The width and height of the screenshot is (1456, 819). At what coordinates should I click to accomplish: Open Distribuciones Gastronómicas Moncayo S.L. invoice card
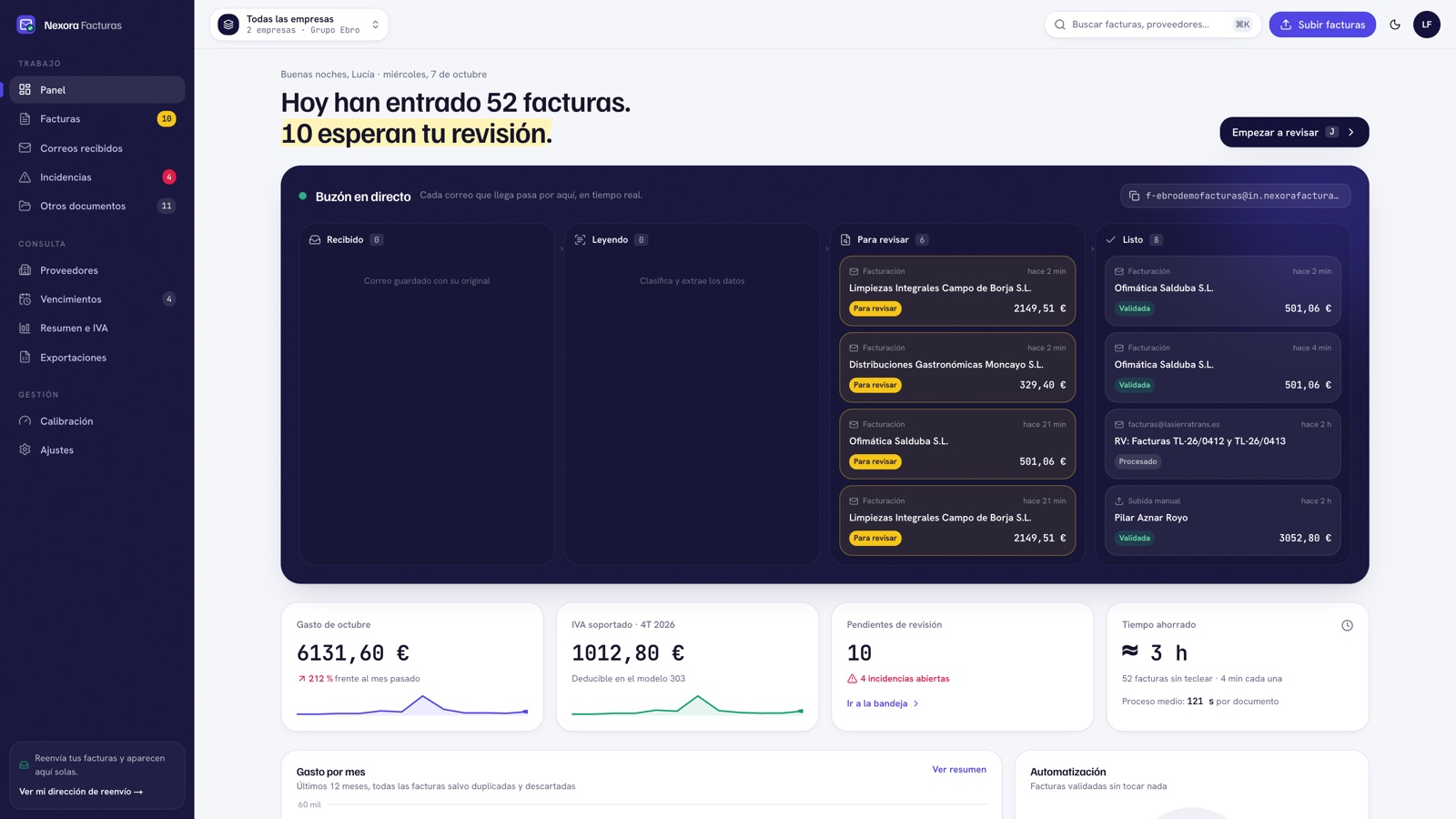point(957,368)
